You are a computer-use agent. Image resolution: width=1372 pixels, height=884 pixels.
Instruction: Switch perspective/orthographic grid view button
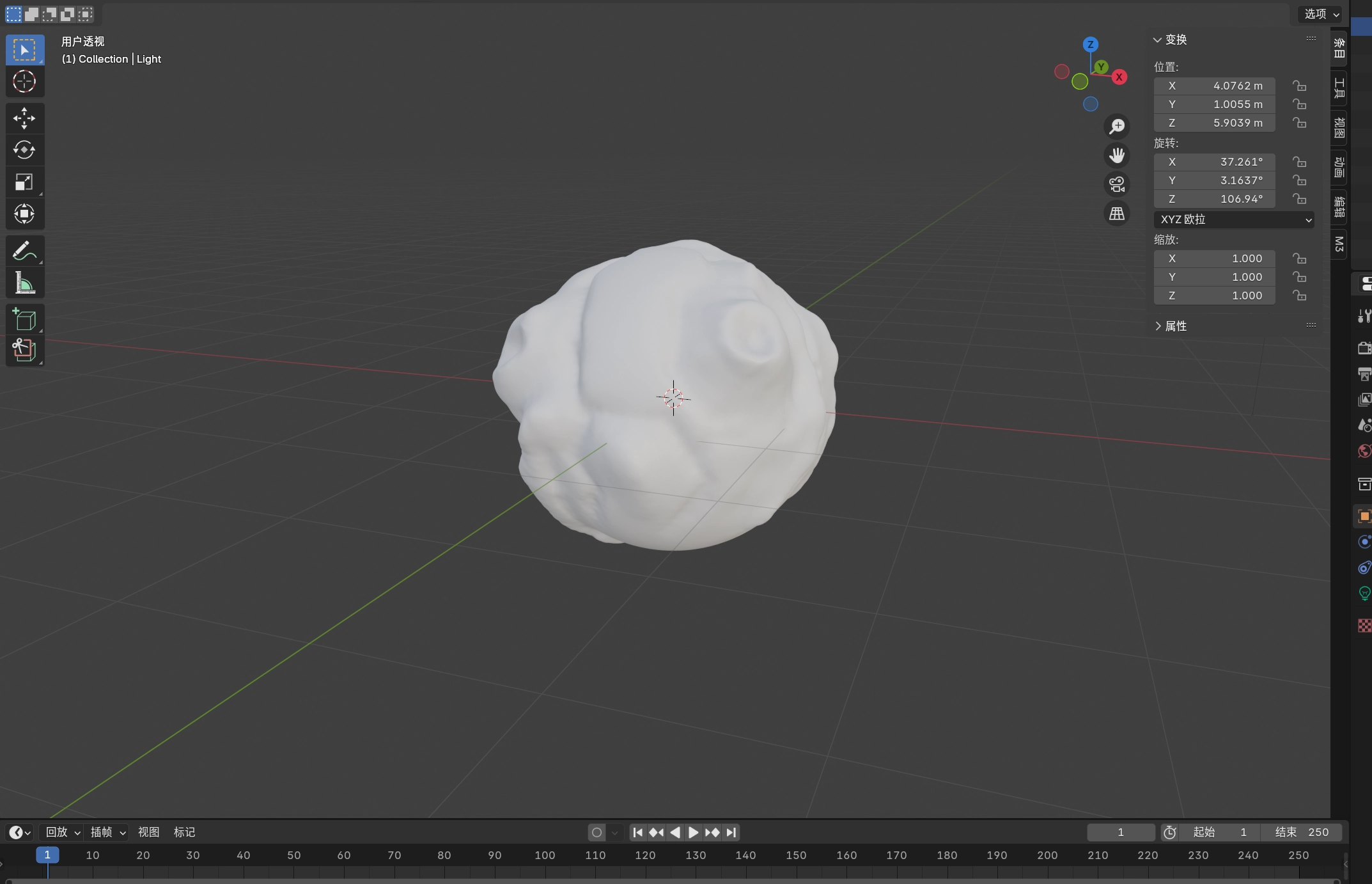tap(1117, 213)
